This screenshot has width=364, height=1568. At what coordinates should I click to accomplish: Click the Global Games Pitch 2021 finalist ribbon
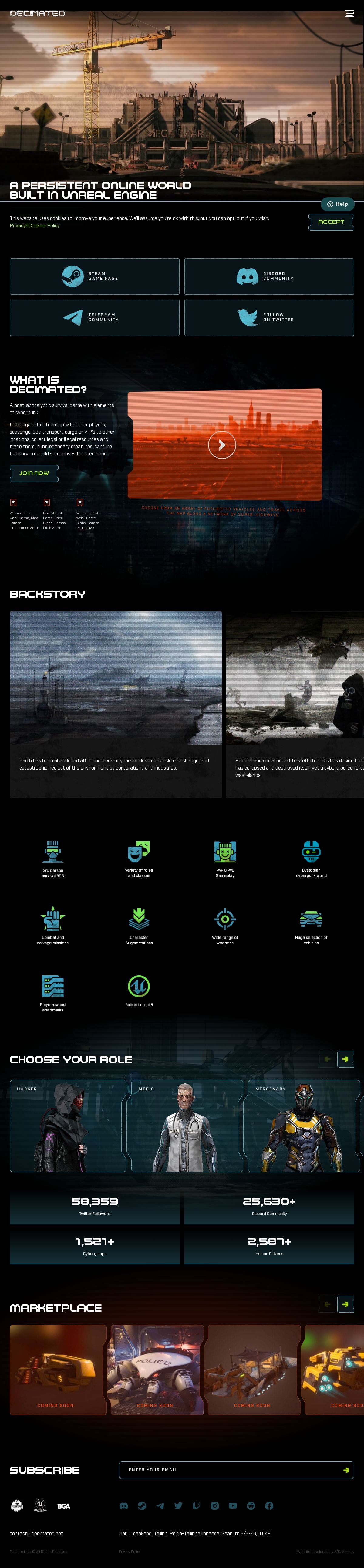click(x=47, y=502)
